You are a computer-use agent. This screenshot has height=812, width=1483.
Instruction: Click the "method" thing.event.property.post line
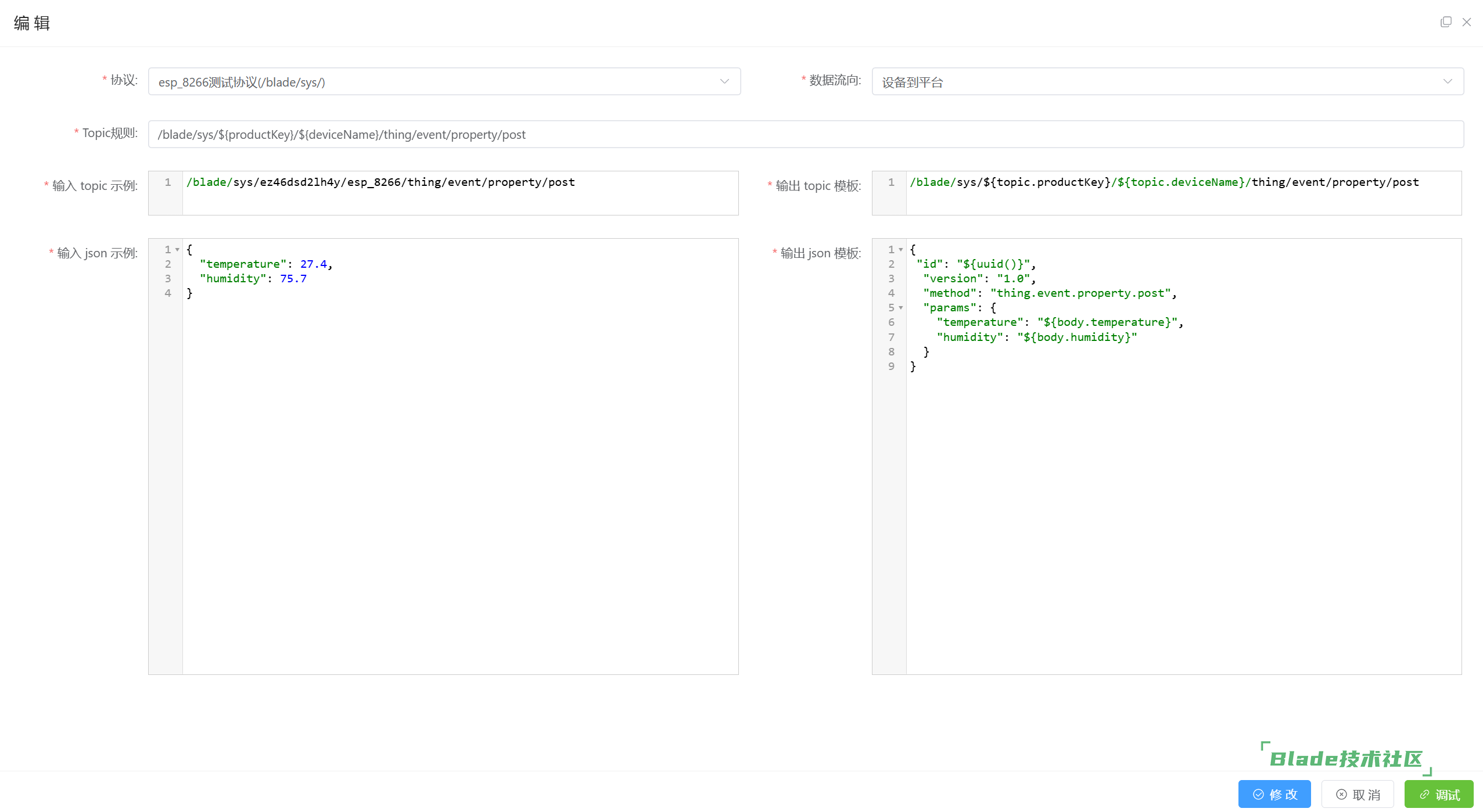click(x=1050, y=293)
